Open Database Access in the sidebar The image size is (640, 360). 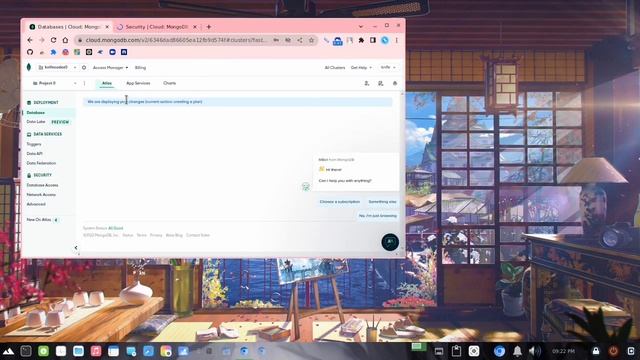click(42, 185)
